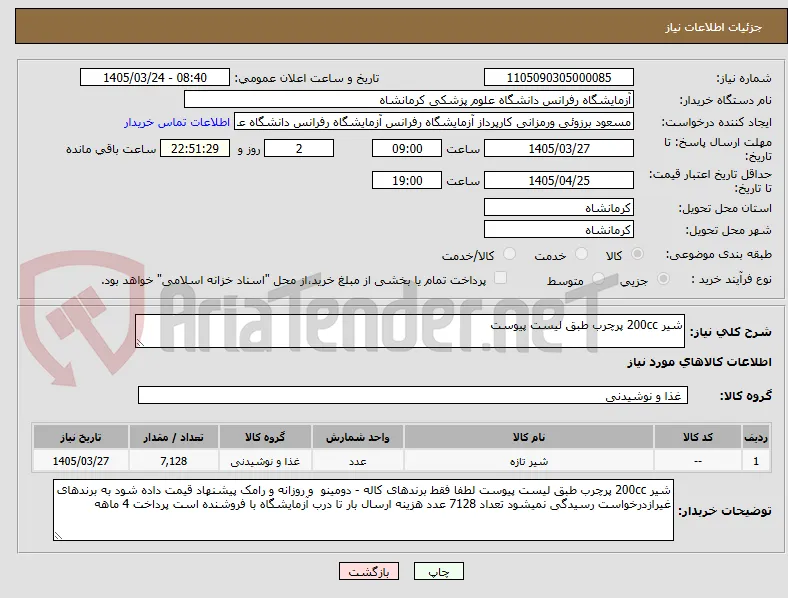
Task: Click the quantity cell 7,128
Action: pyautogui.click(x=173, y=461)
